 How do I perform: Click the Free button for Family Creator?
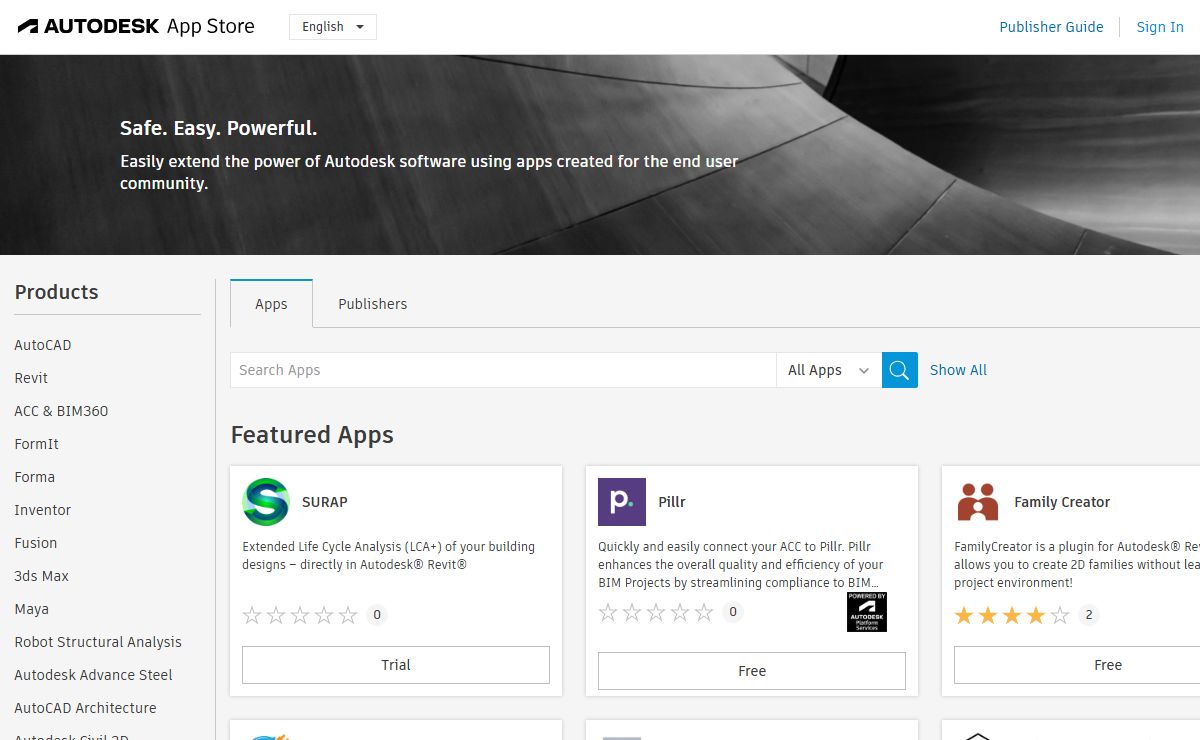pyautogui.click(x=1077, y=665)
